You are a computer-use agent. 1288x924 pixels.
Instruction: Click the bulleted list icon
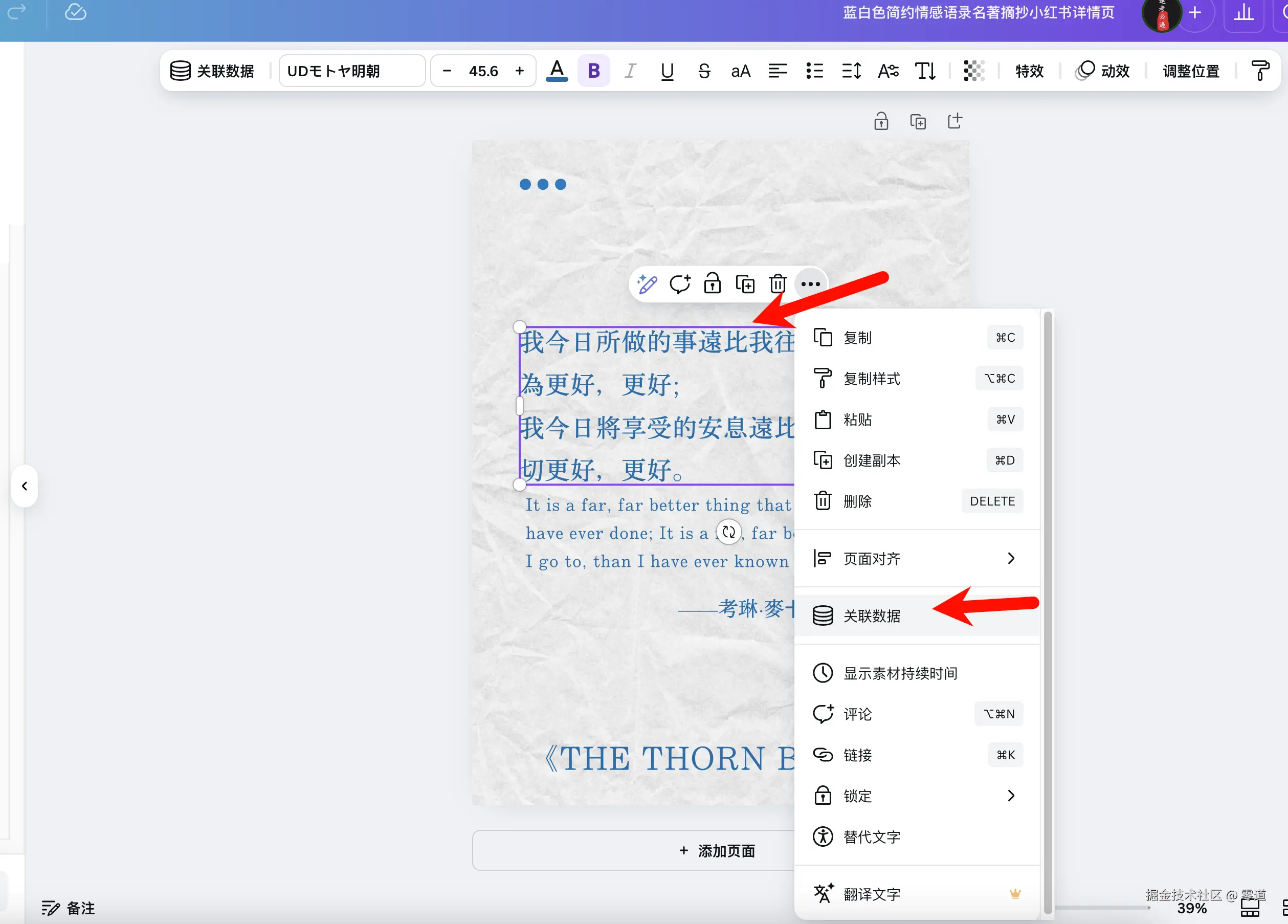pyautogui.click(x=814, y=71)
